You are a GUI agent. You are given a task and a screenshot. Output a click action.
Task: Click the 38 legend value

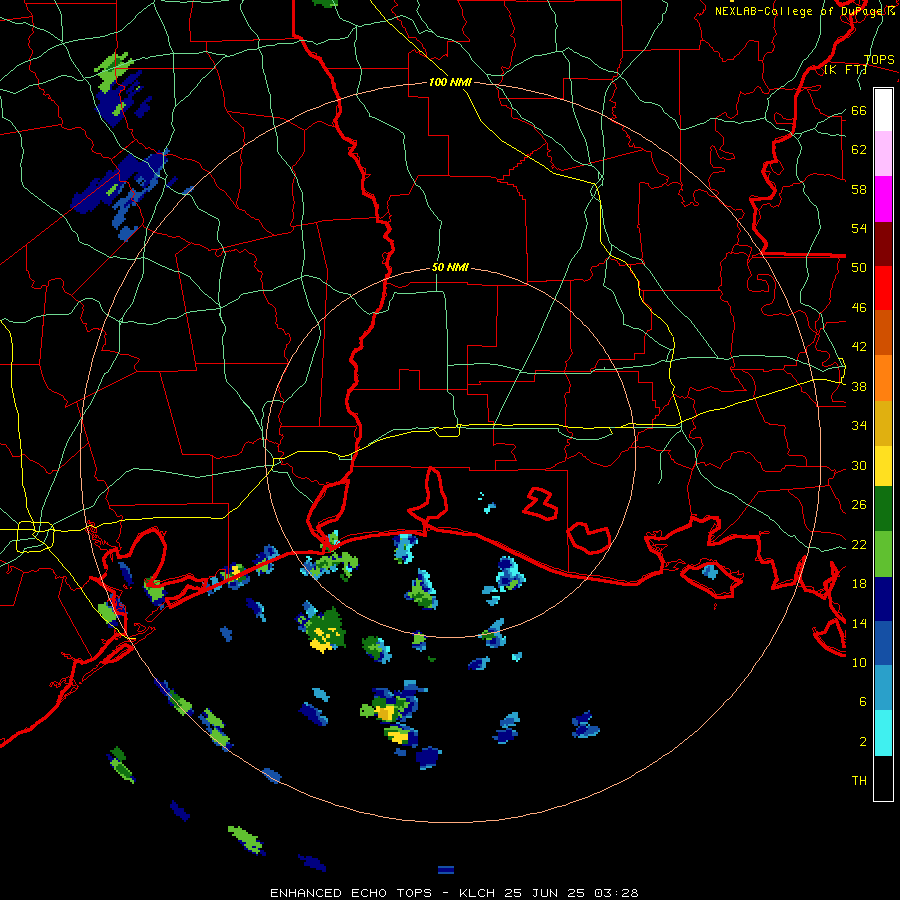pos(859,387)
